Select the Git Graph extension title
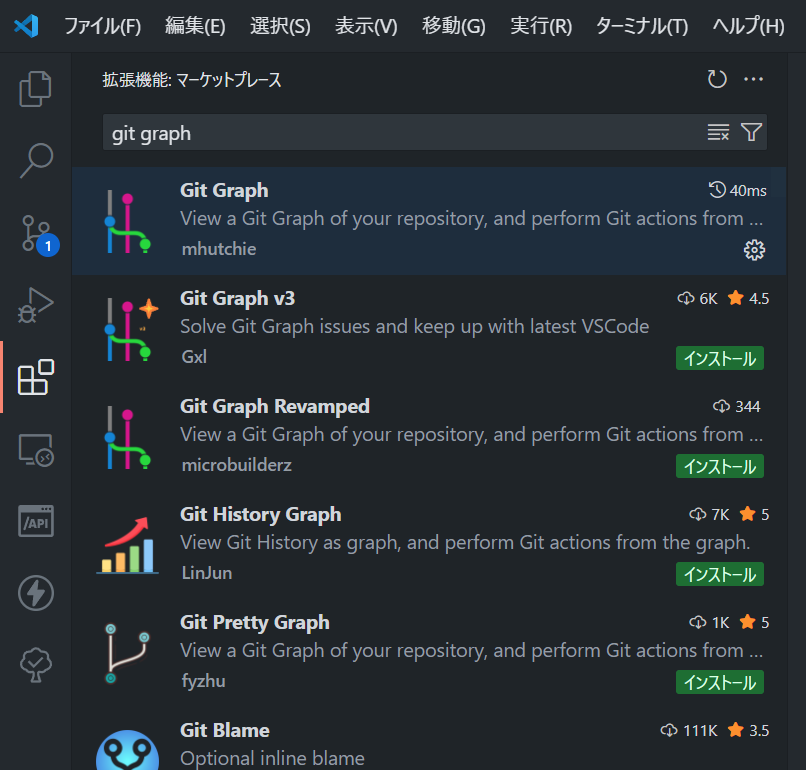This screenshot has height=770, width=806. pos(224,190)
